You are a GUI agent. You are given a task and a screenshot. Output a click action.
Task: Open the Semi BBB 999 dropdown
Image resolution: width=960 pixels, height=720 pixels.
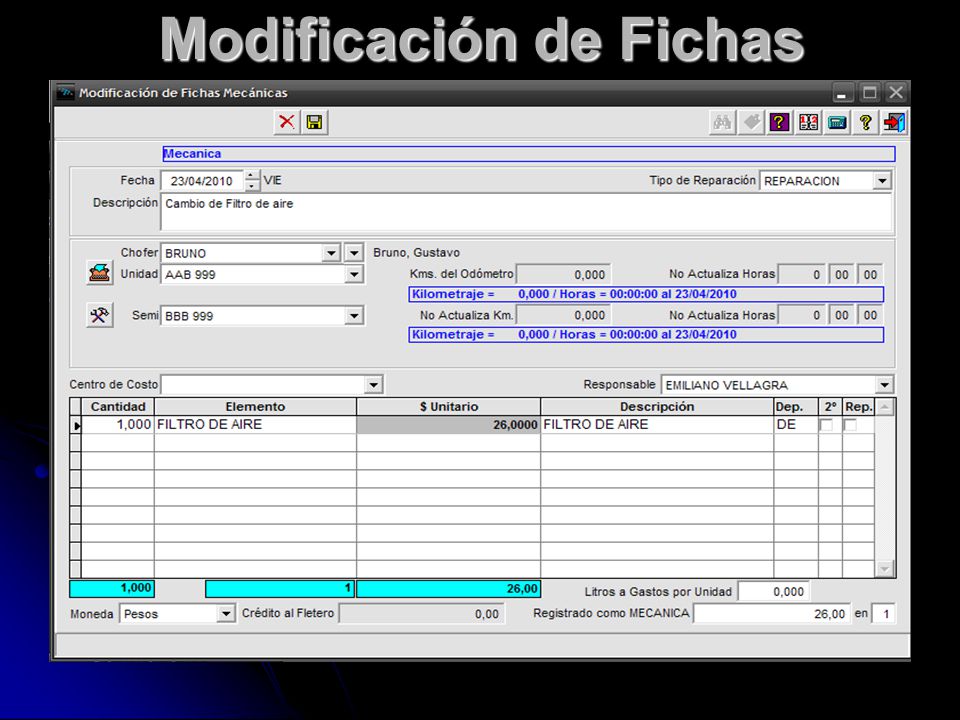354,316
